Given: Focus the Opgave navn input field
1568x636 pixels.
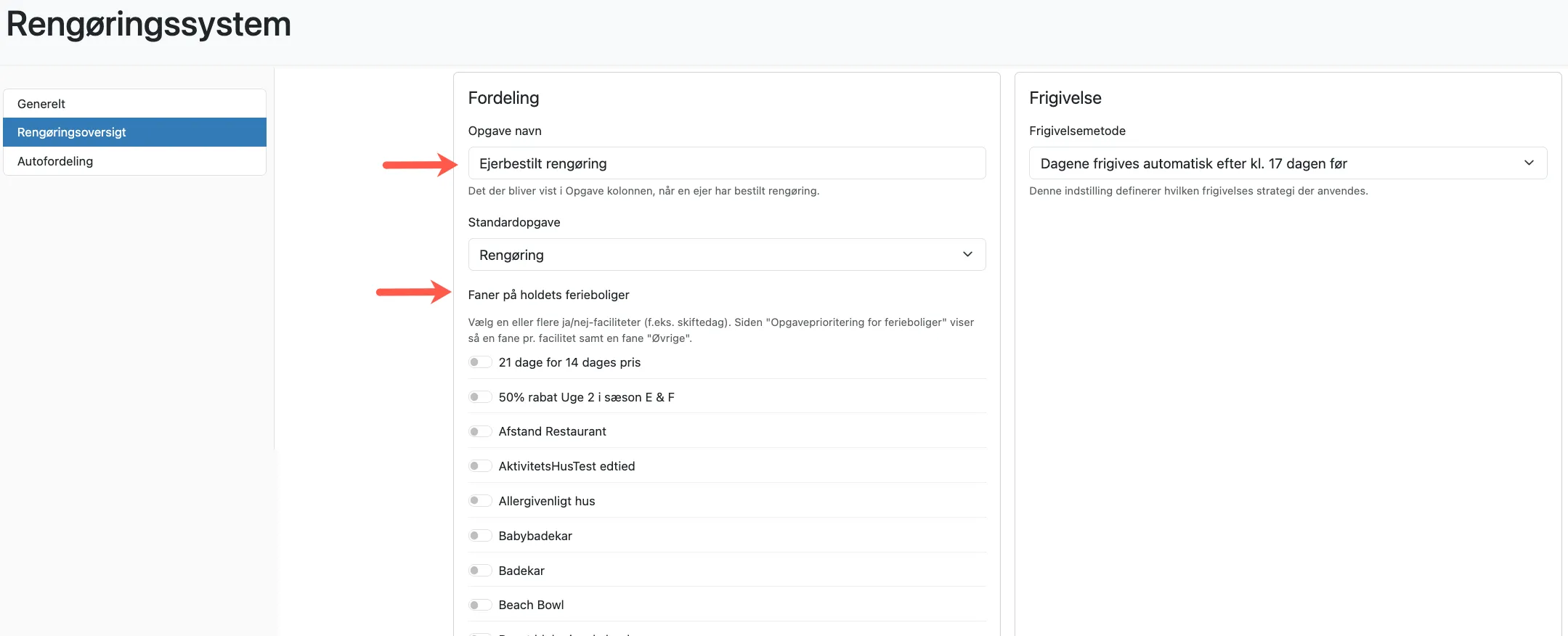Looking at the screenshot, I should [727, 163].
